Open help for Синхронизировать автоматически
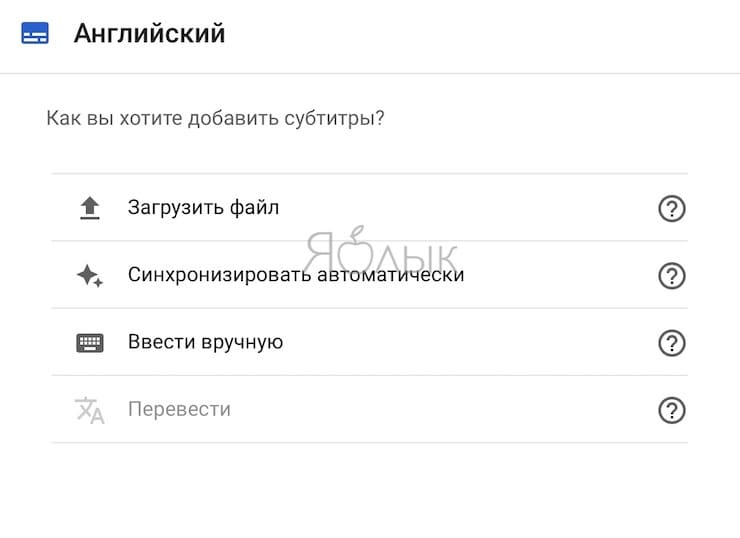 point(672,276)
